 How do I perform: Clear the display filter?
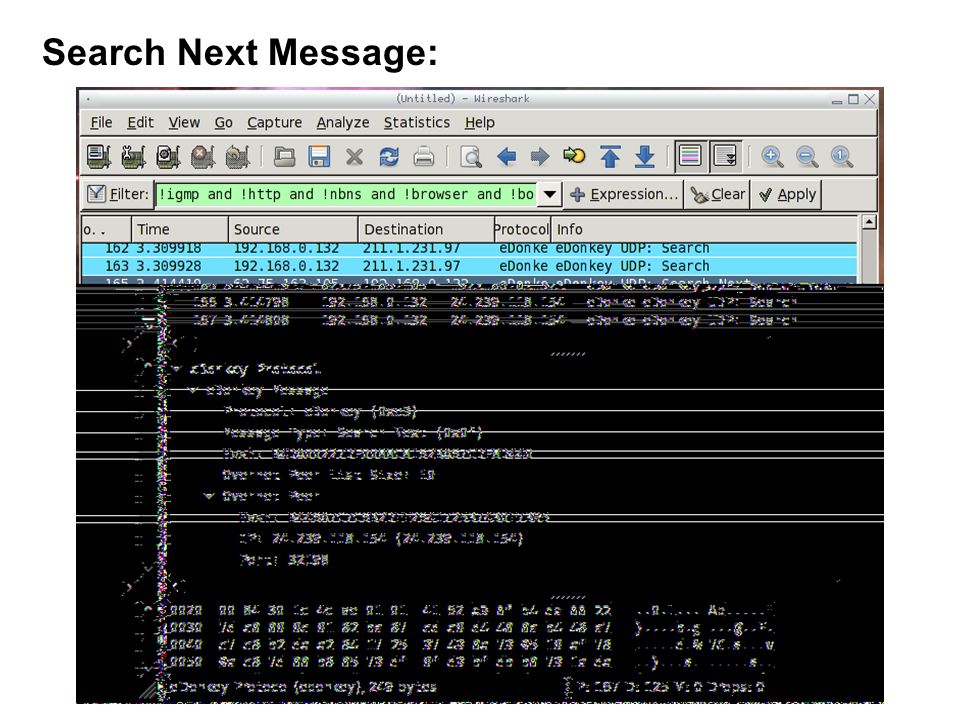pyautogui.click(x=718, y=195)
